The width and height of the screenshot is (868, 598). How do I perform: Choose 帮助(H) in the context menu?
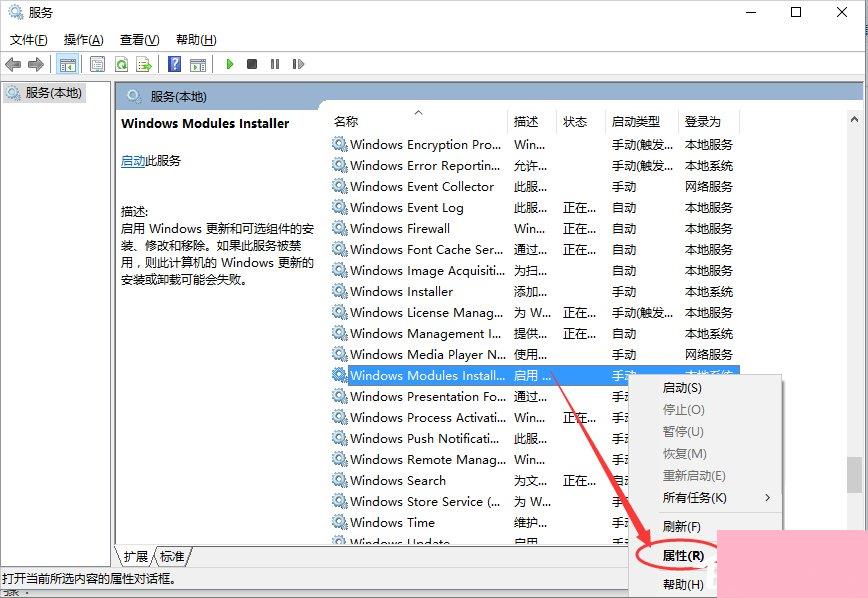[683, 585]
